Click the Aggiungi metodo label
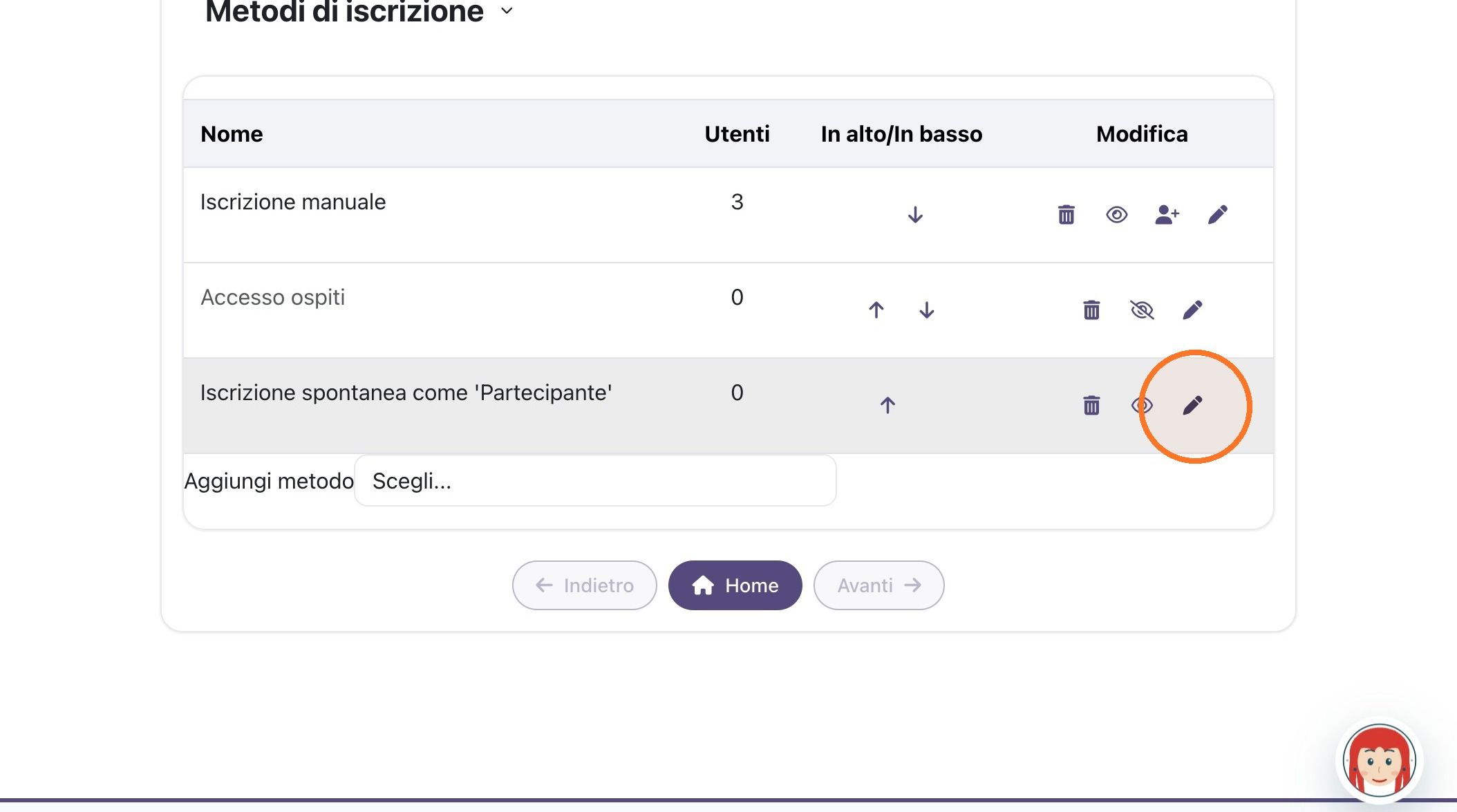Screen dimensions: 1457x812 point(269,481)
